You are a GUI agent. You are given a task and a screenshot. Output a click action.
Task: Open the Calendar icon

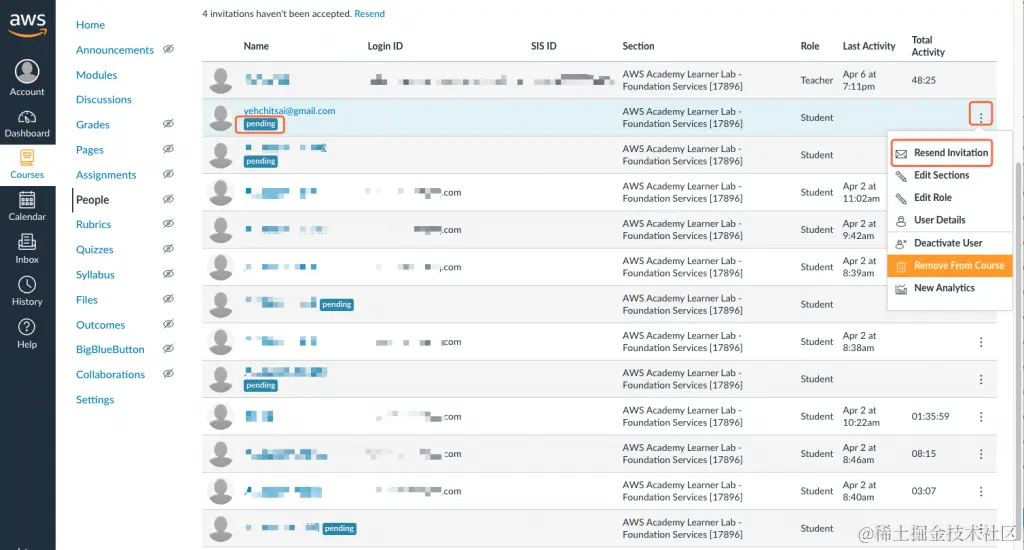(27, 199)
